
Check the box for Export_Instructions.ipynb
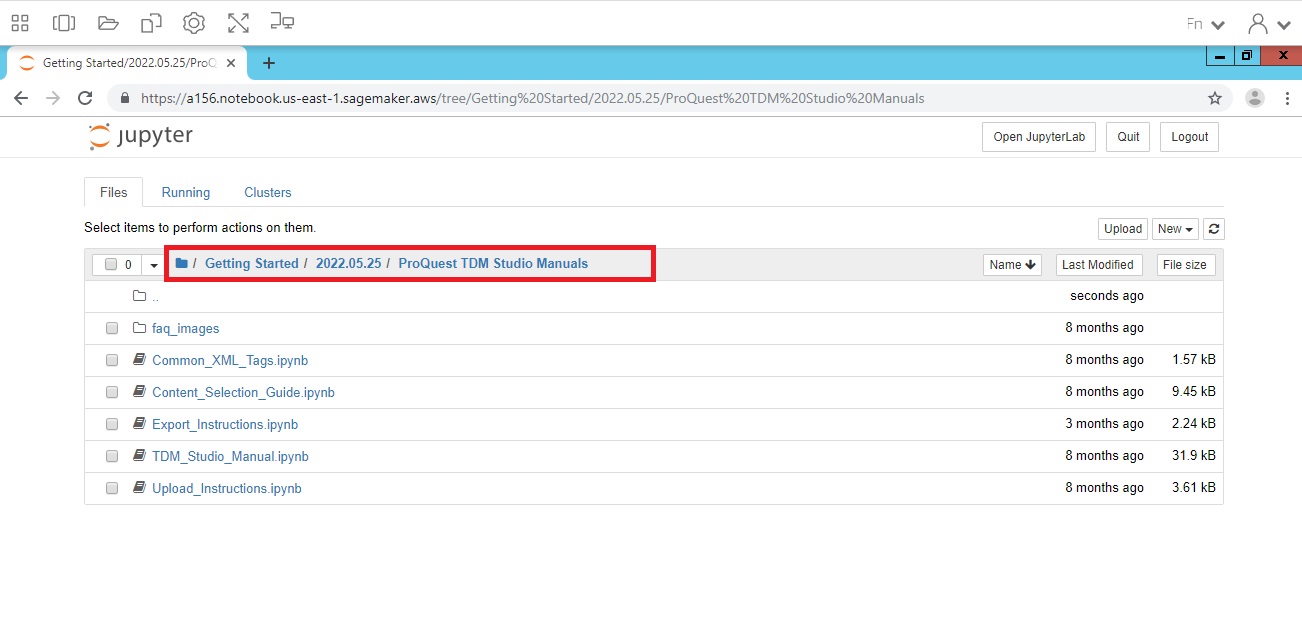tap(112, 424)
